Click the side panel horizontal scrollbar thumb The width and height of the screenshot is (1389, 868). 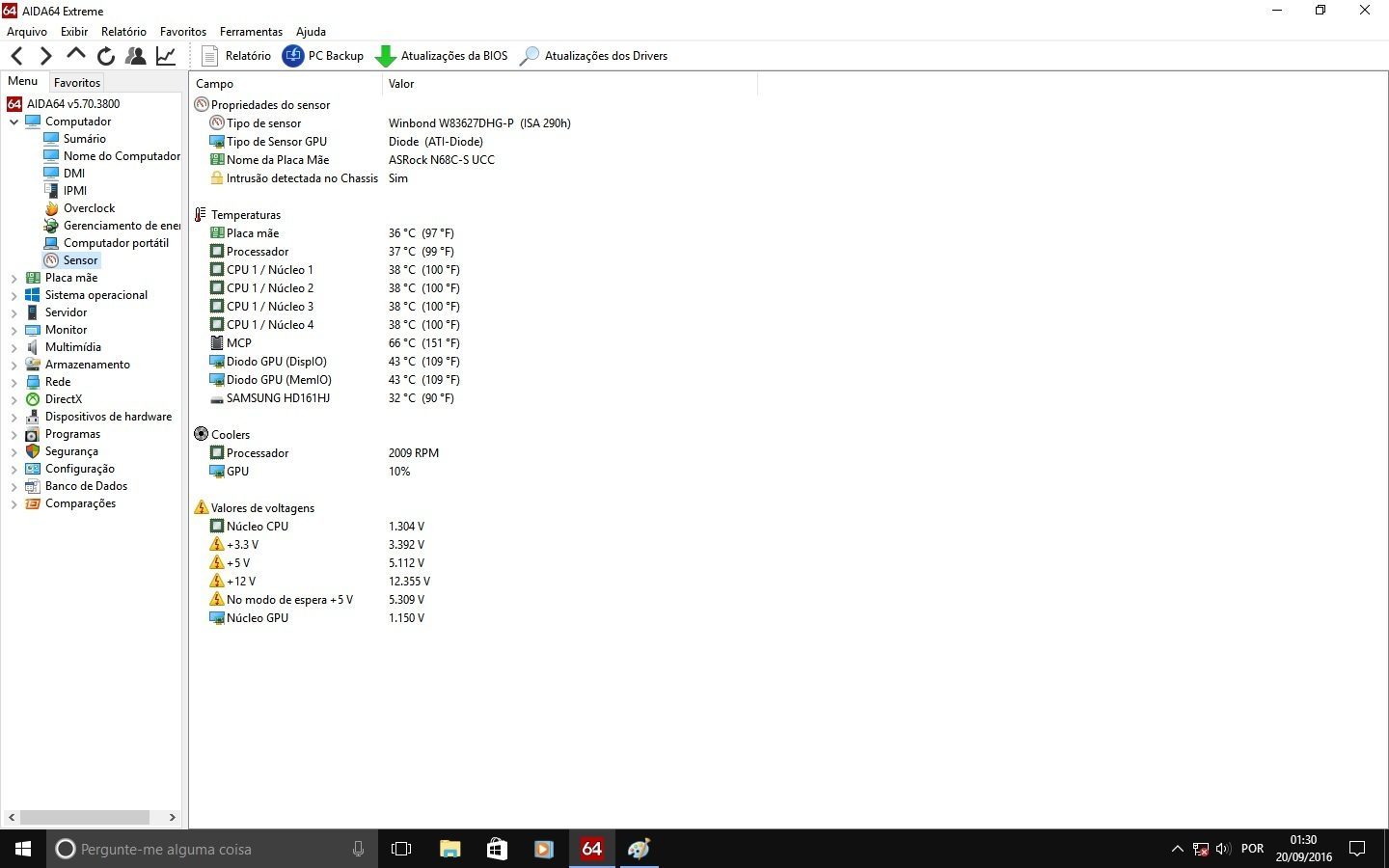(x=85, y=817)
